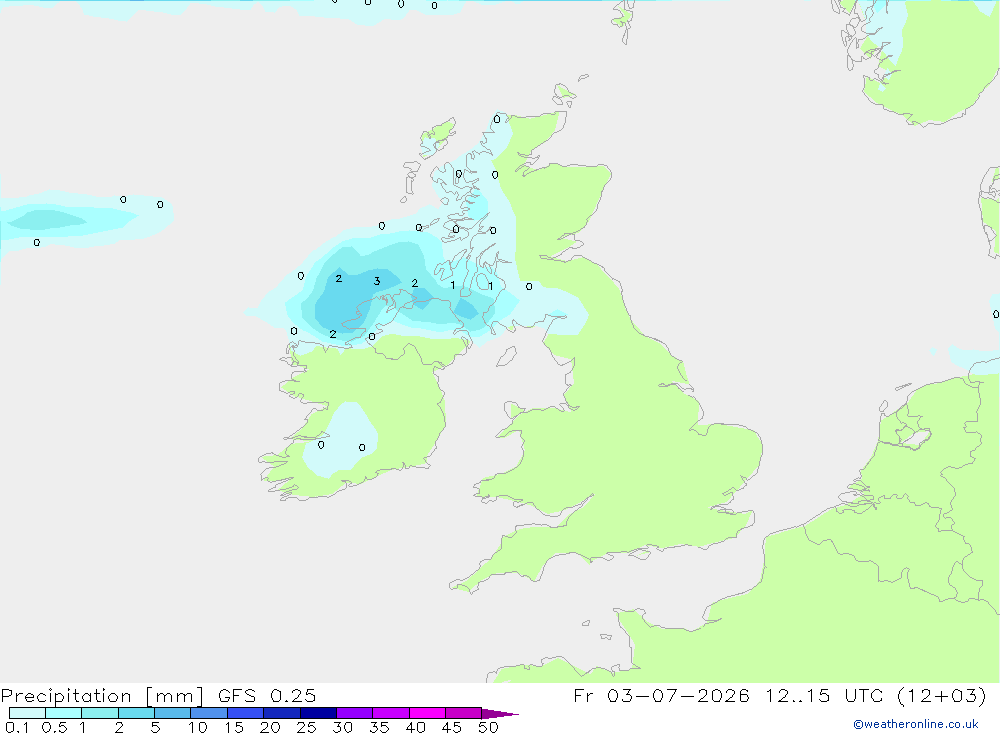
Task: Choose the 15–20 mm legend color segment
Action: tap(246, 713)
